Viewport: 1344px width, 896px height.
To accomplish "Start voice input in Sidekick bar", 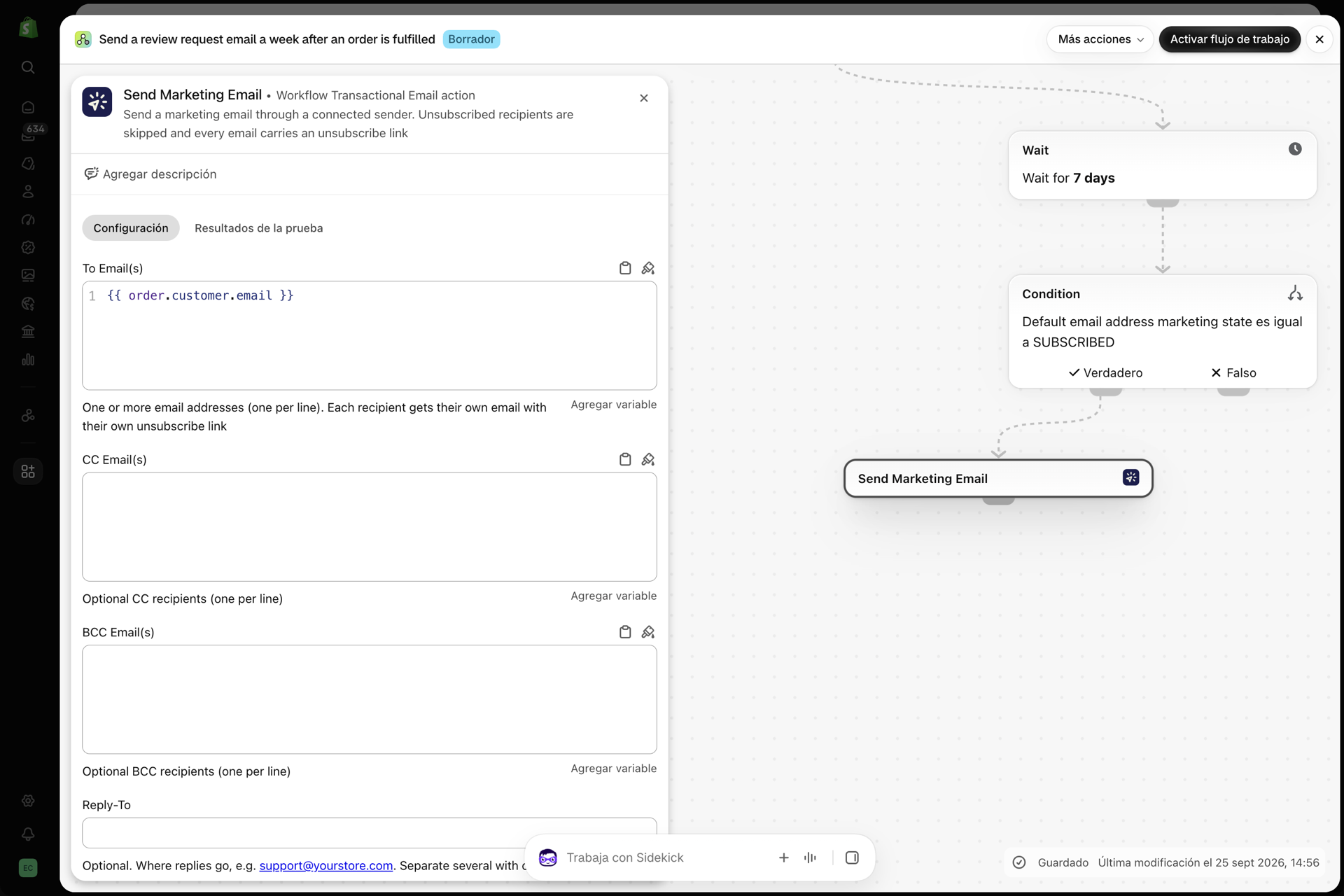I will [811, 857].
